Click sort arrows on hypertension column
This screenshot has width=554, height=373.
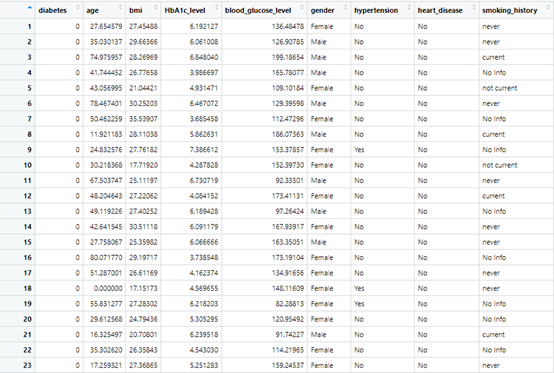[409, 8]
